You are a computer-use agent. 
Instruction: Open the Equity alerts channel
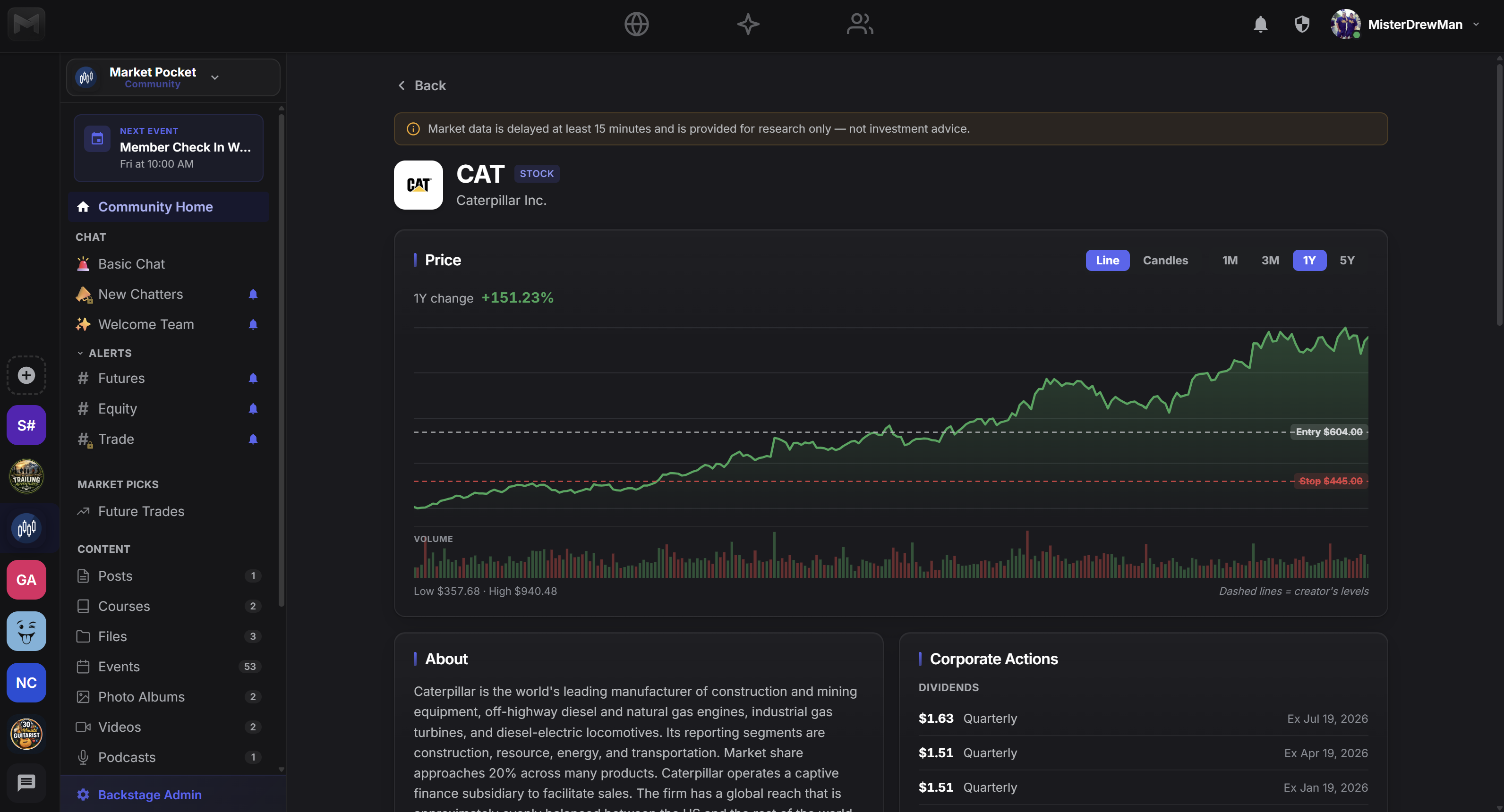pyautogui.click(x=117, y=408)
